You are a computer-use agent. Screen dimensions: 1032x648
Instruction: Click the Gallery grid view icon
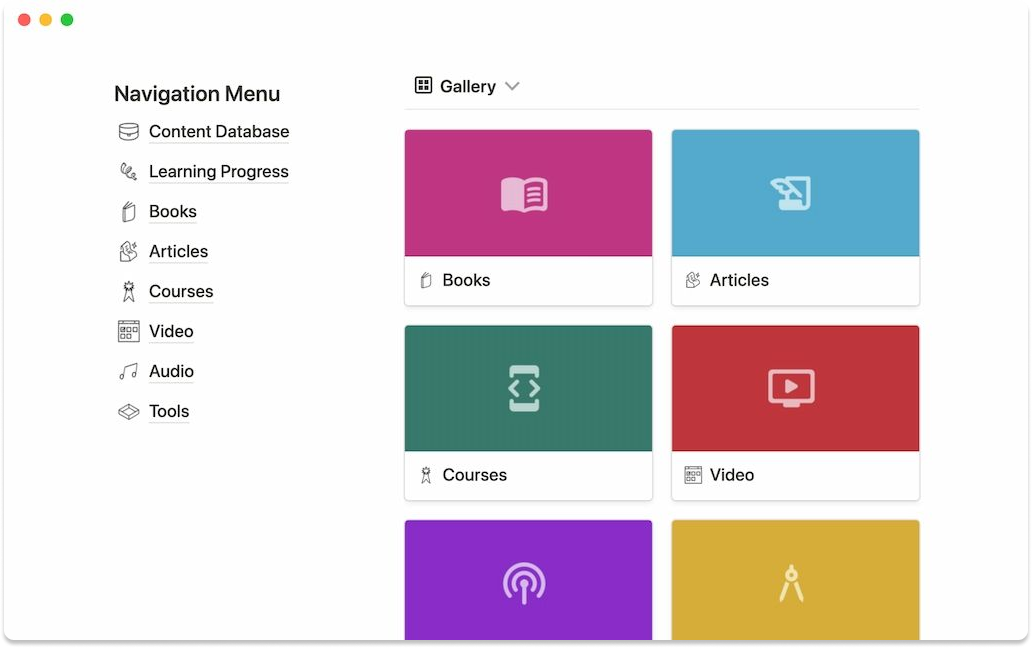coord(423,86)
